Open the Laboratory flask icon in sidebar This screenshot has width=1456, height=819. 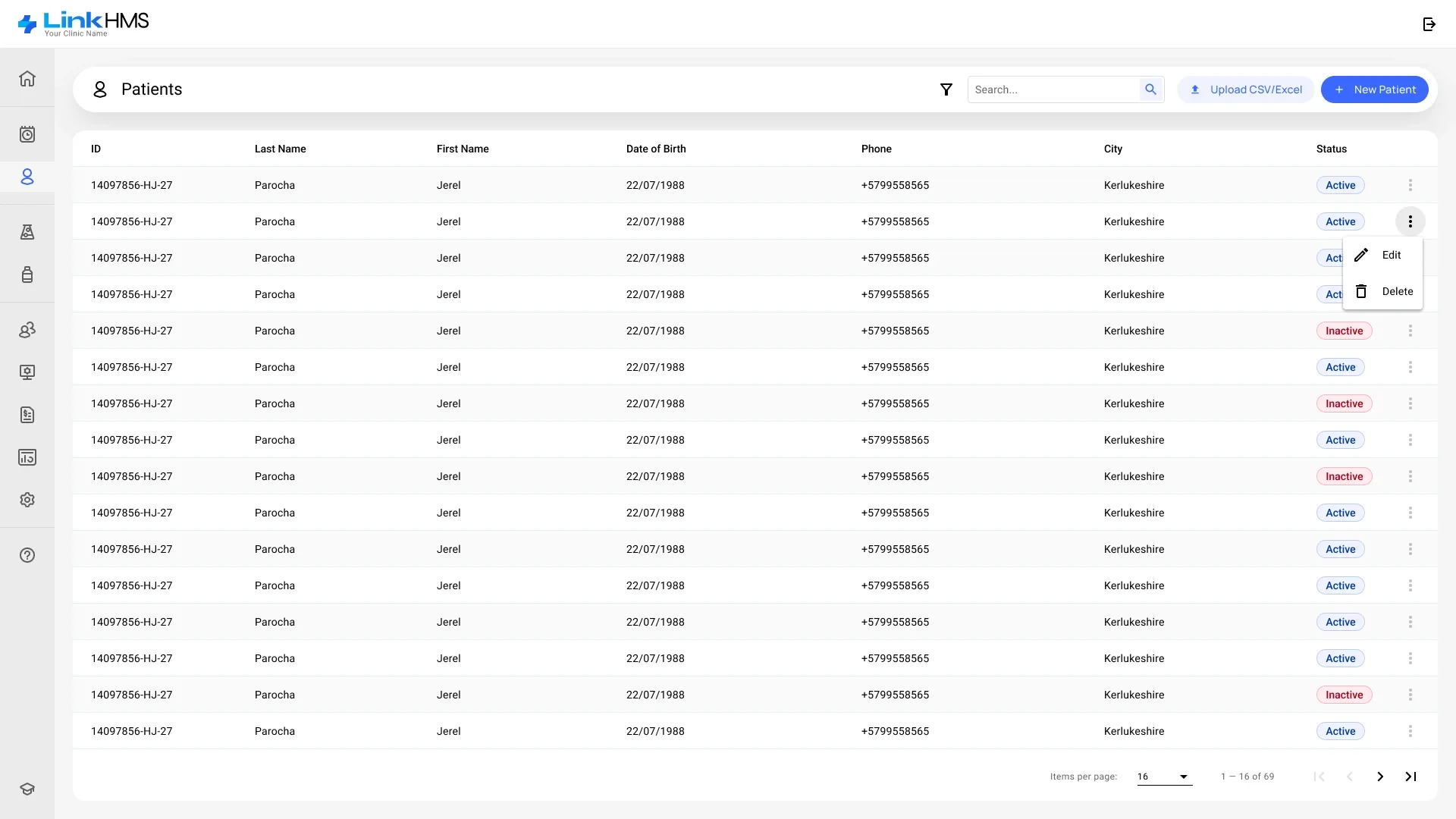coord(27,232)
